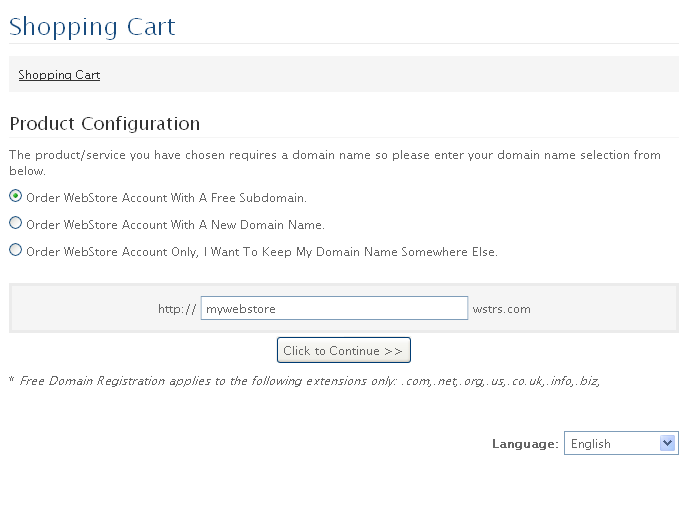Screen dimensions: 690x521
Task: Click the gray breadcrumb bar background
Action: click(344, 74)
